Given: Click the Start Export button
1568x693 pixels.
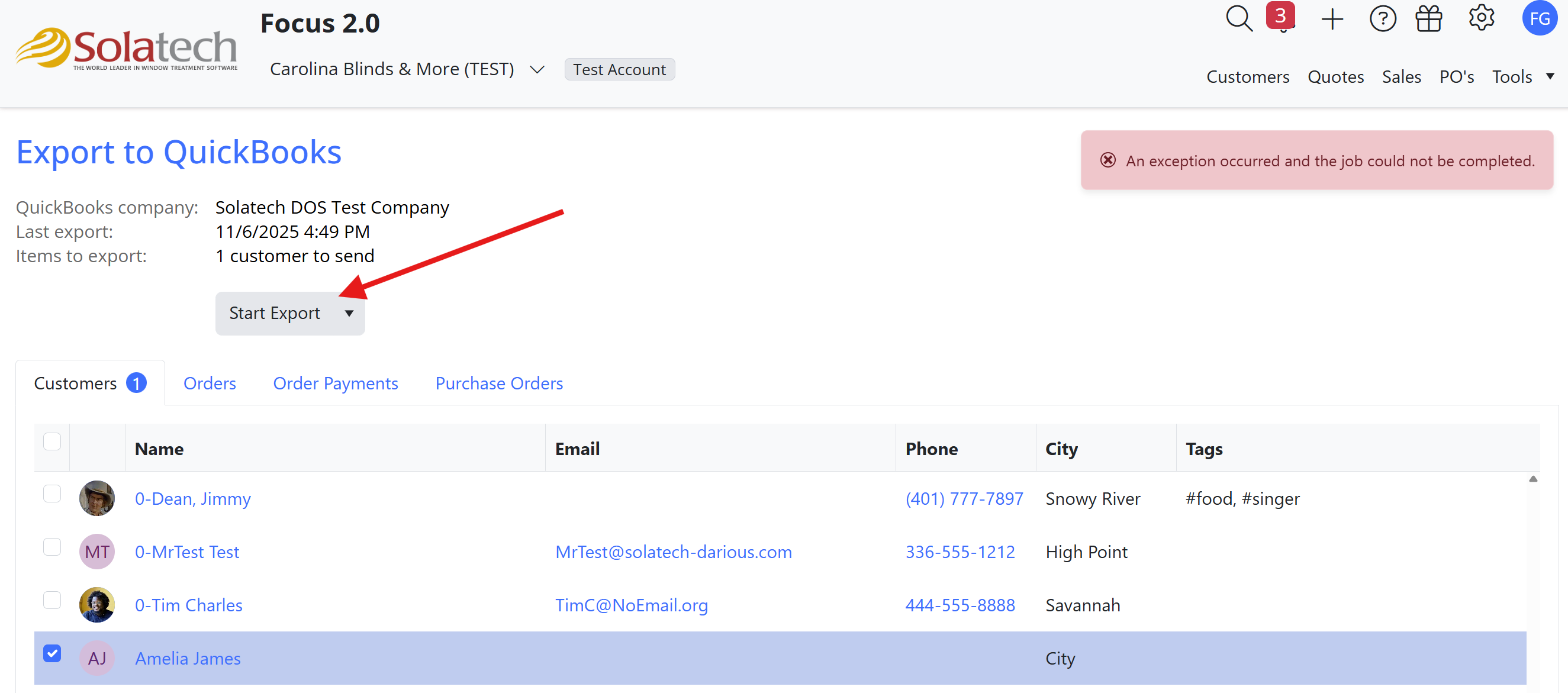Looking at the screenshot, I should 275,313.
